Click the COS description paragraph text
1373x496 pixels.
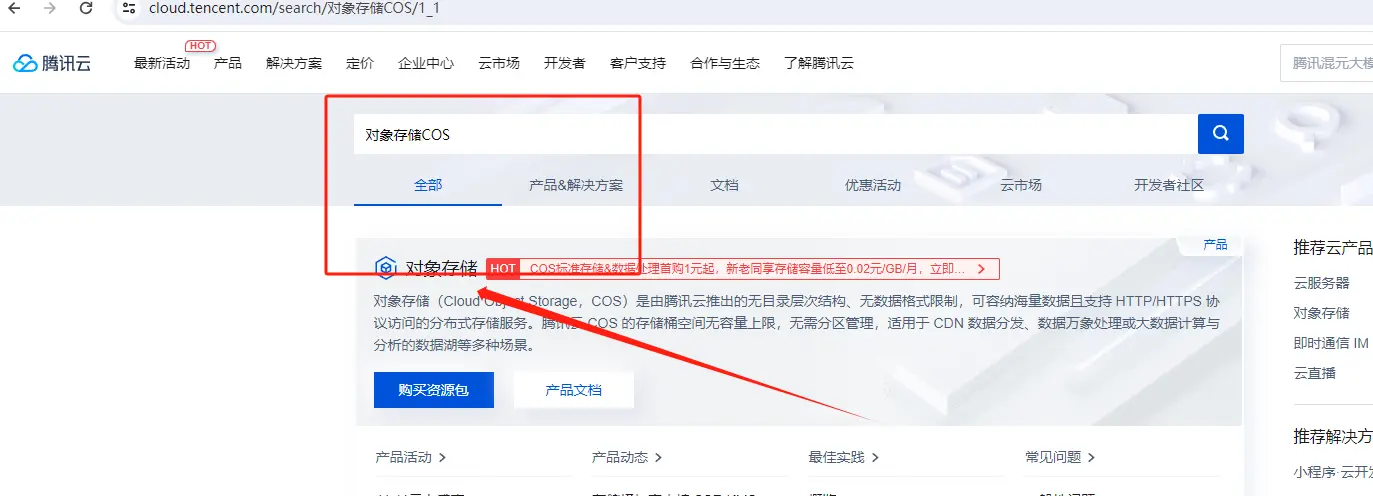(797, 323)
